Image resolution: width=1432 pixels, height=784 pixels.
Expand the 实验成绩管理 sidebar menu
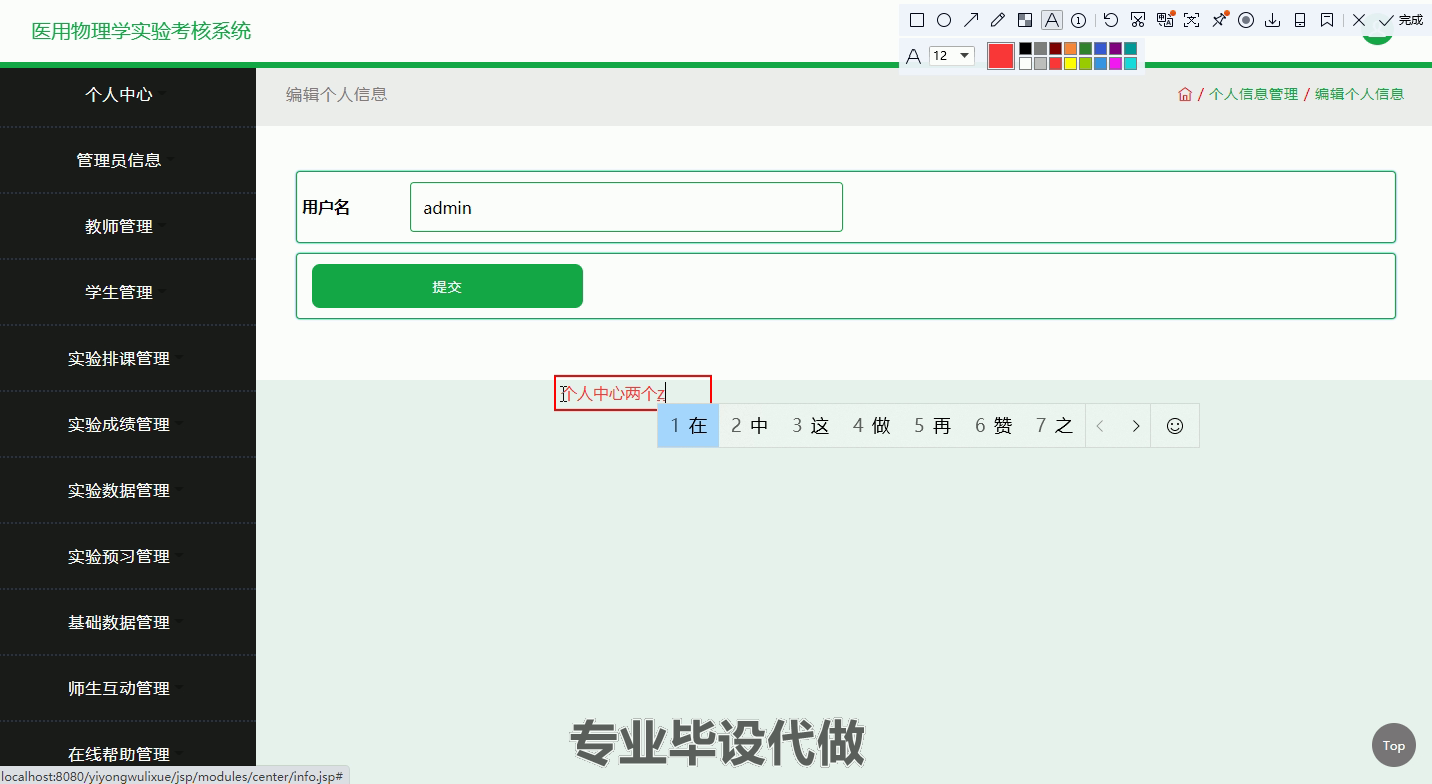pyautogui.click(x=128, y=424)
